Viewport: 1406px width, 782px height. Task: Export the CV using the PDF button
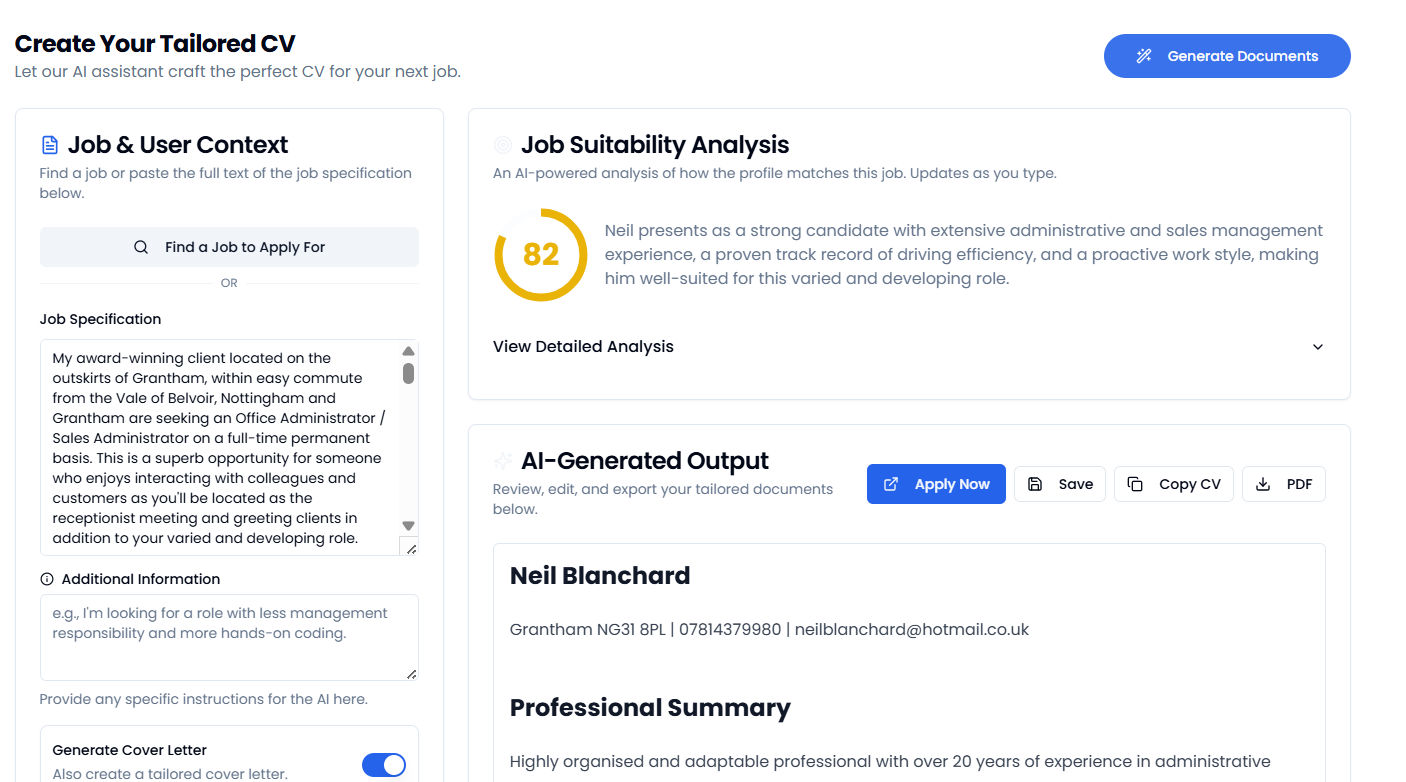[x=1283, y=483]
